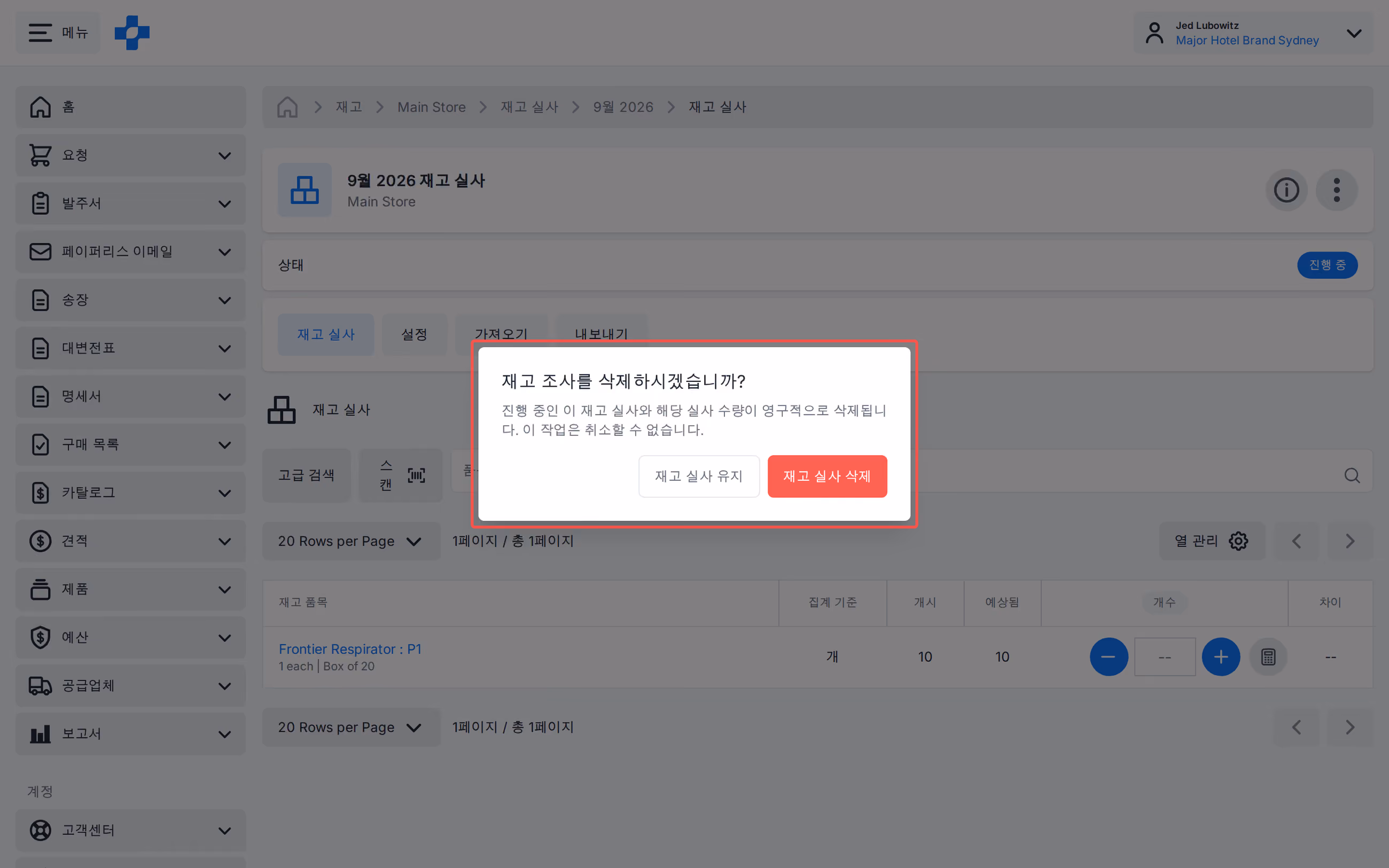
Task: Switch to the 내보내기 tab
Action: click(602, 329)
